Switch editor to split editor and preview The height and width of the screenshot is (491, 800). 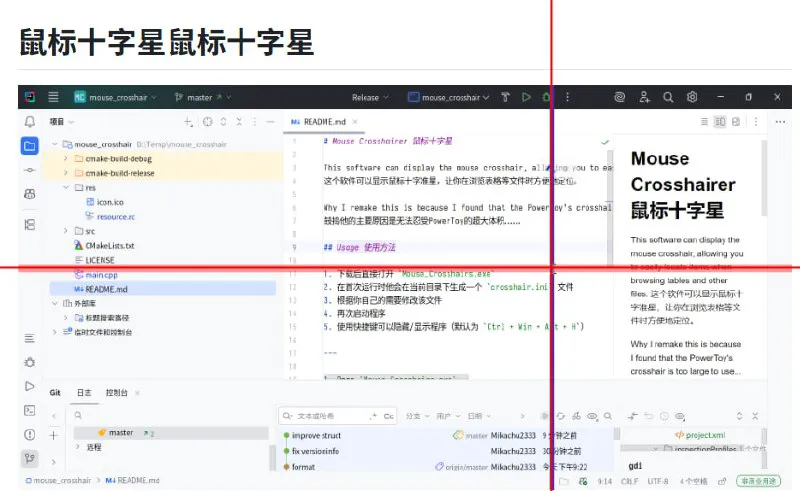point(720,121)
